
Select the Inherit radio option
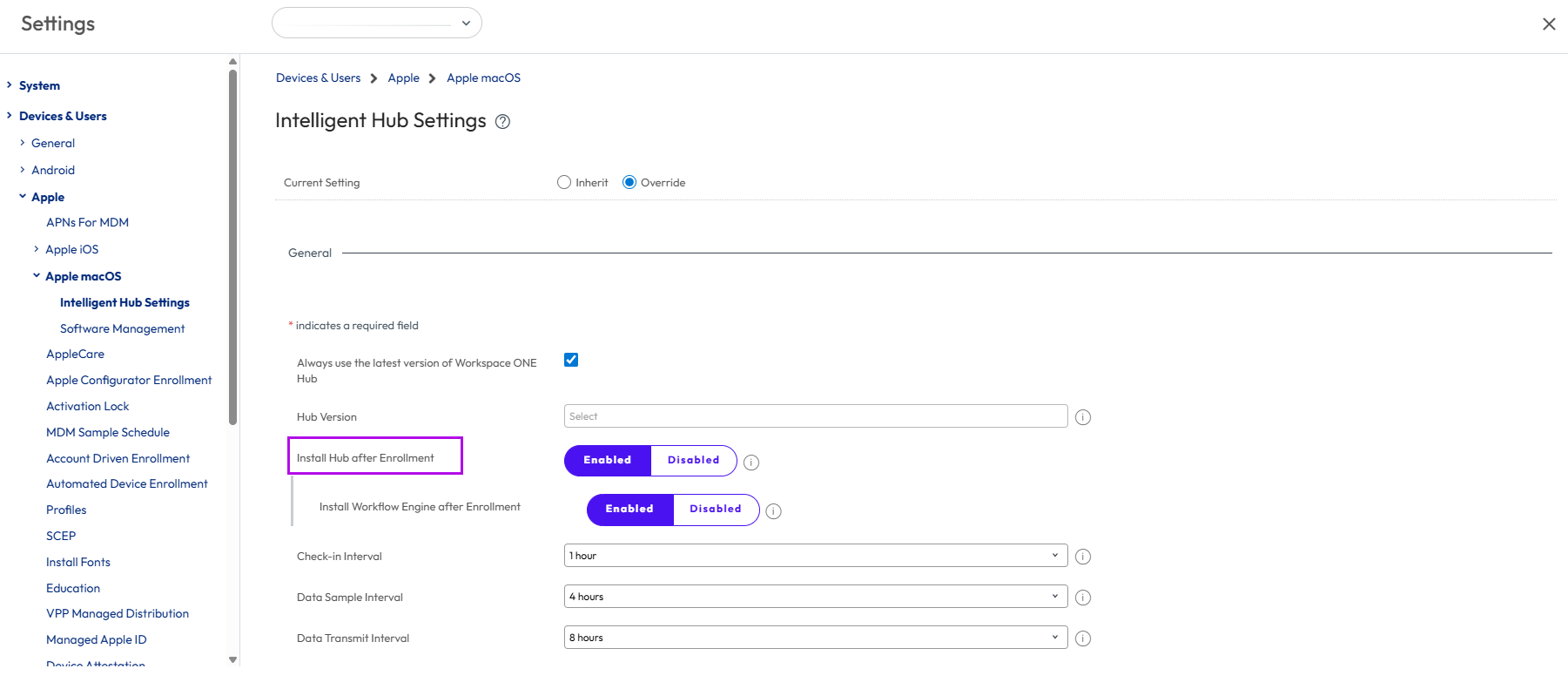coord(564,182)
